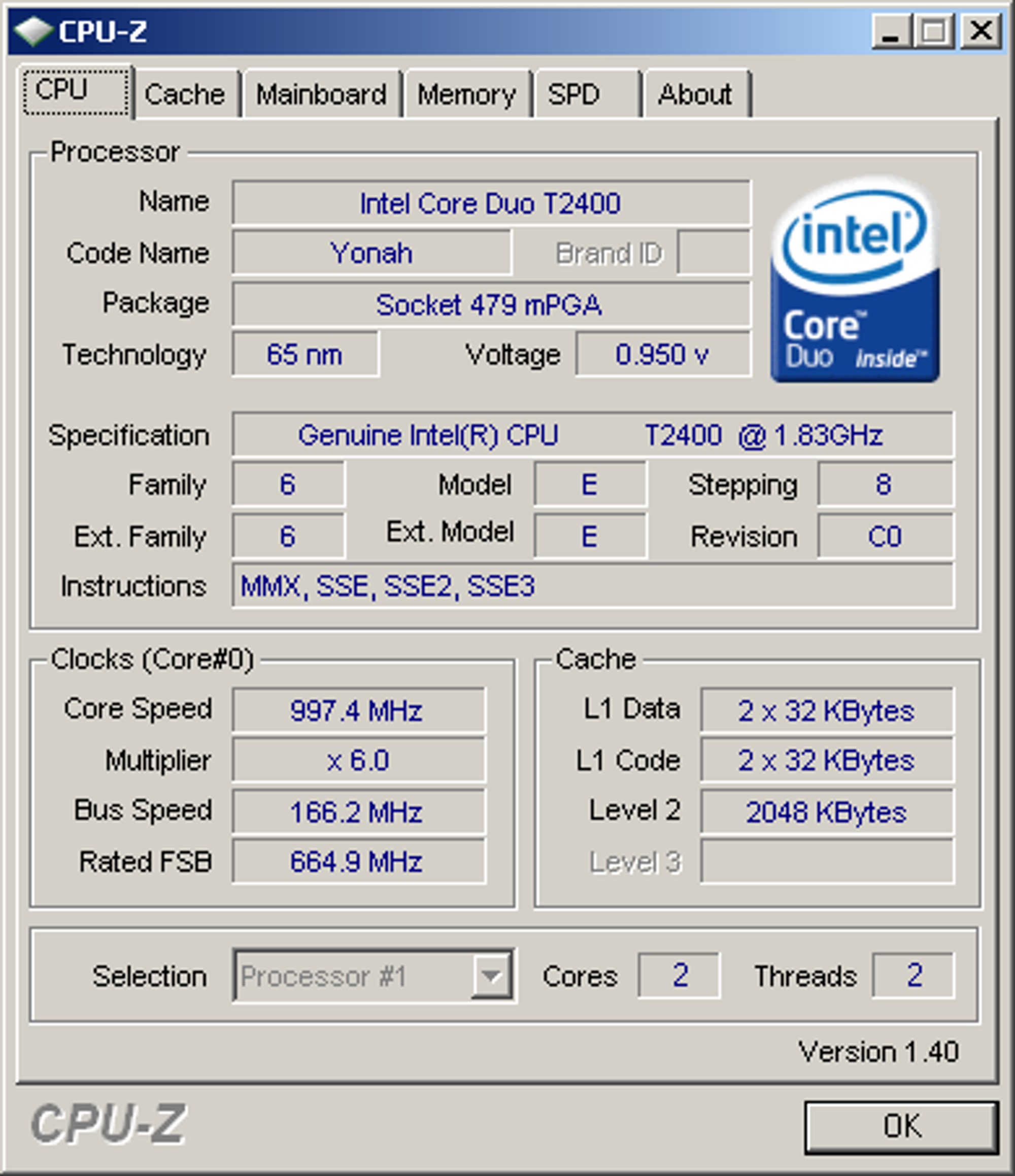Click the Name field Intel Core Duo T2400
This screenshot has width=1015, height=1176.
[x=492, y=203]
